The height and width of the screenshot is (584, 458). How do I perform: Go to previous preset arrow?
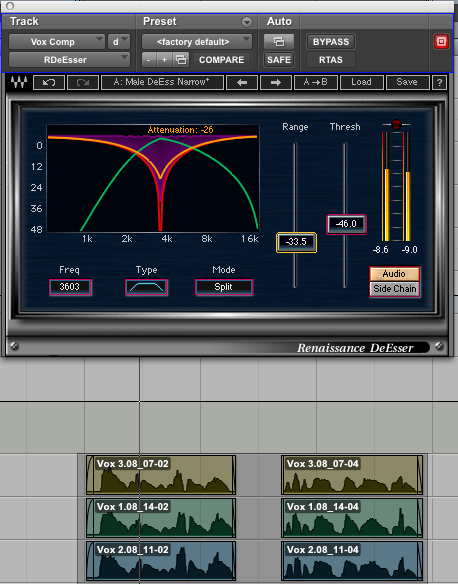point(242,82)
